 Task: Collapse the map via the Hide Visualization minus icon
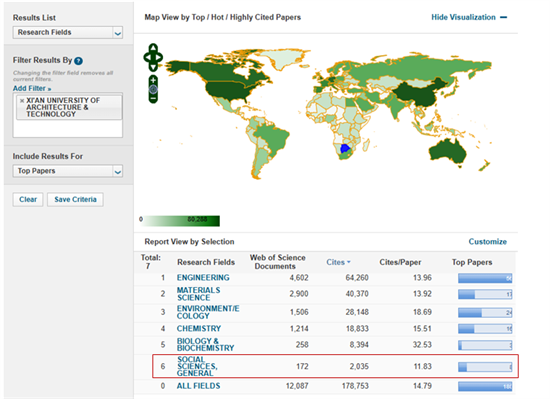point(503,17)
